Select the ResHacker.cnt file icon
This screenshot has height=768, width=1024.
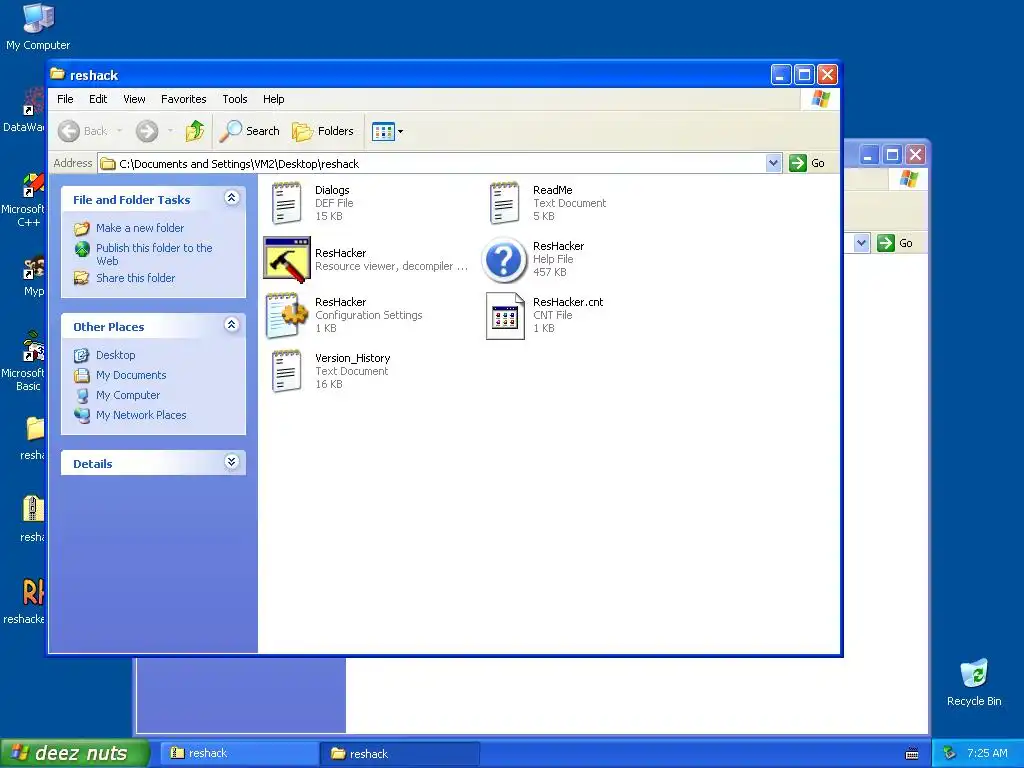505,315
